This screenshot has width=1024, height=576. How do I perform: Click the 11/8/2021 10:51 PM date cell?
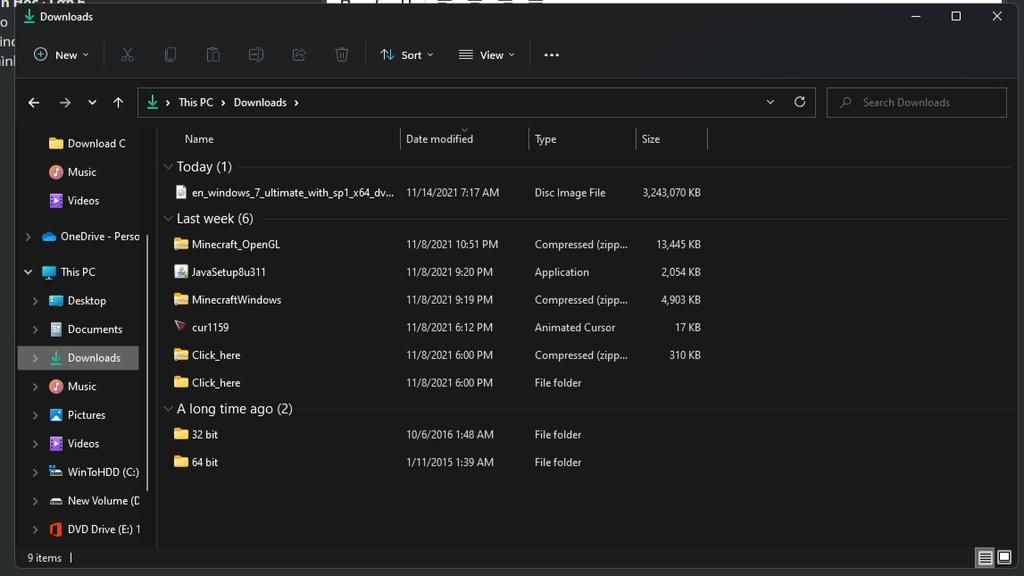452,244
